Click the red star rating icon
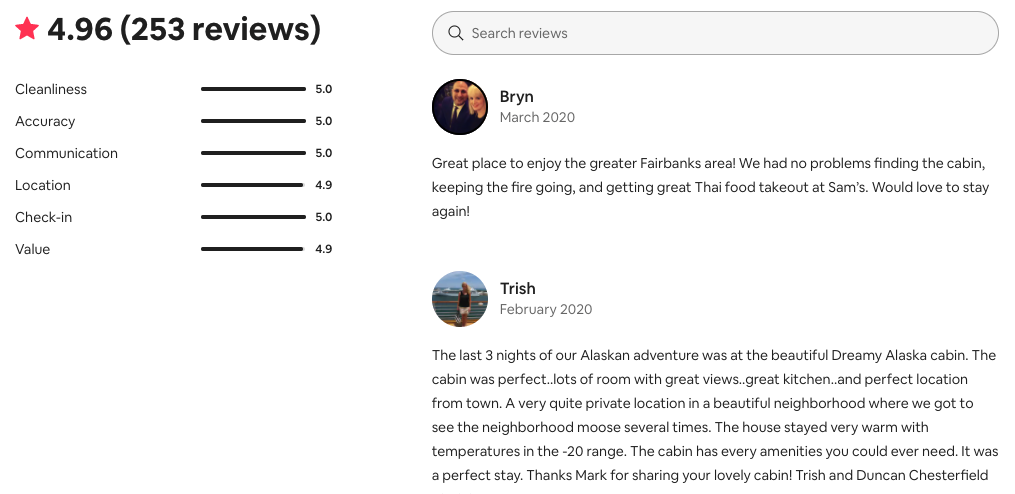1015x494 pixels. [x=27, y=28]
